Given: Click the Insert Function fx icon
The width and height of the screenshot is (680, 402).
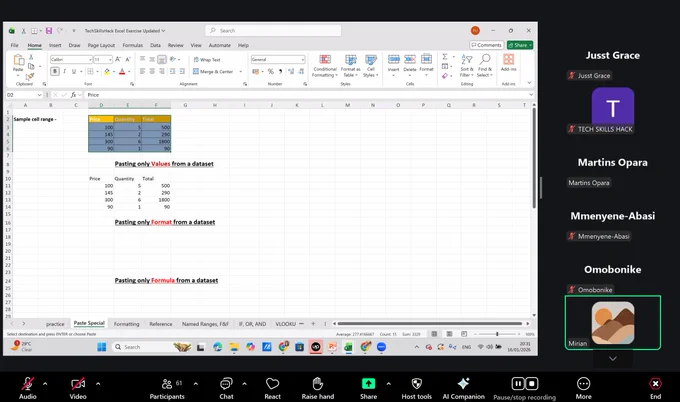Looking at the screenshot, I should (74, 95).
